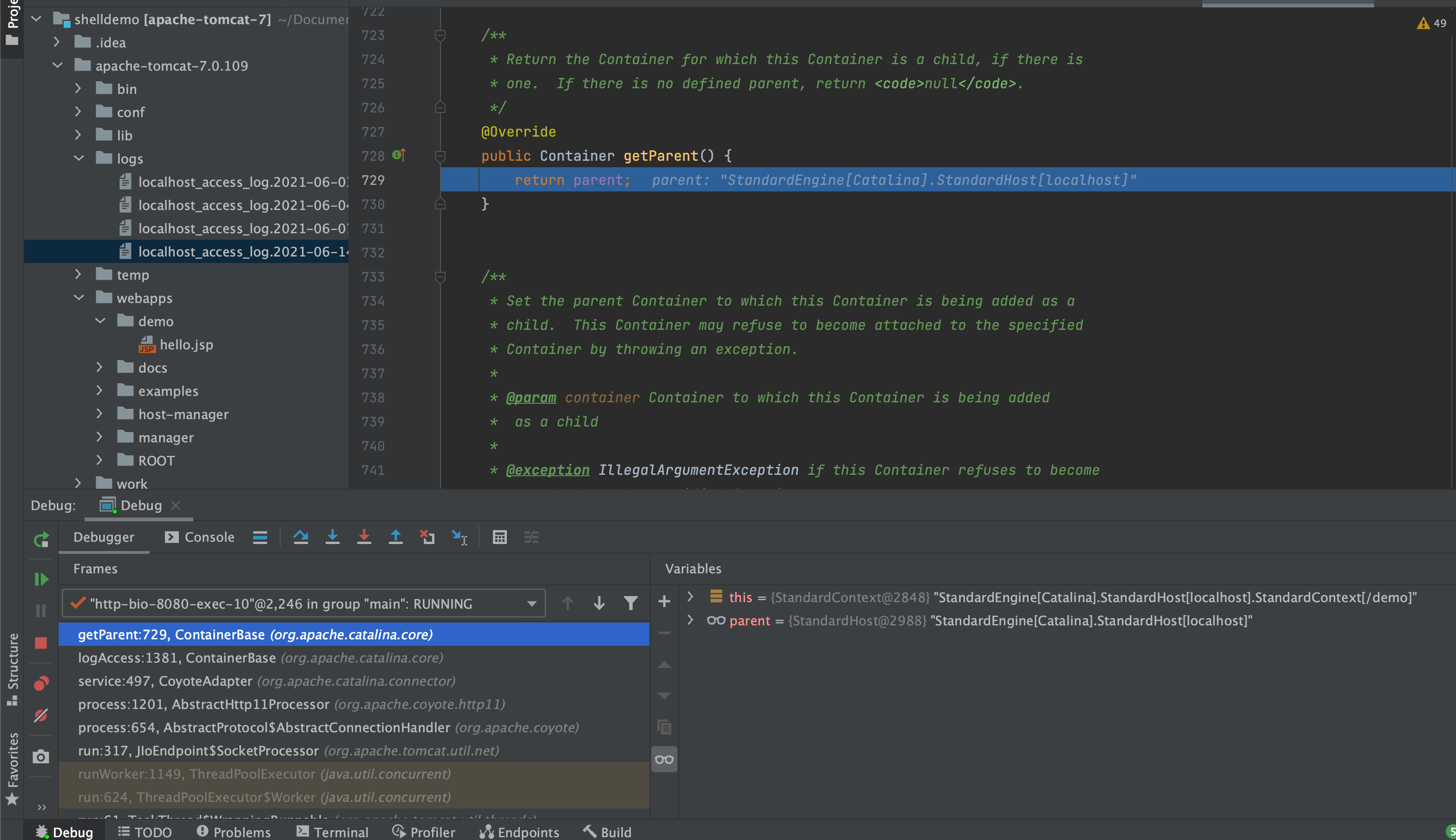Toggle Mute Breakpoints icon

[x=41, y=715]
